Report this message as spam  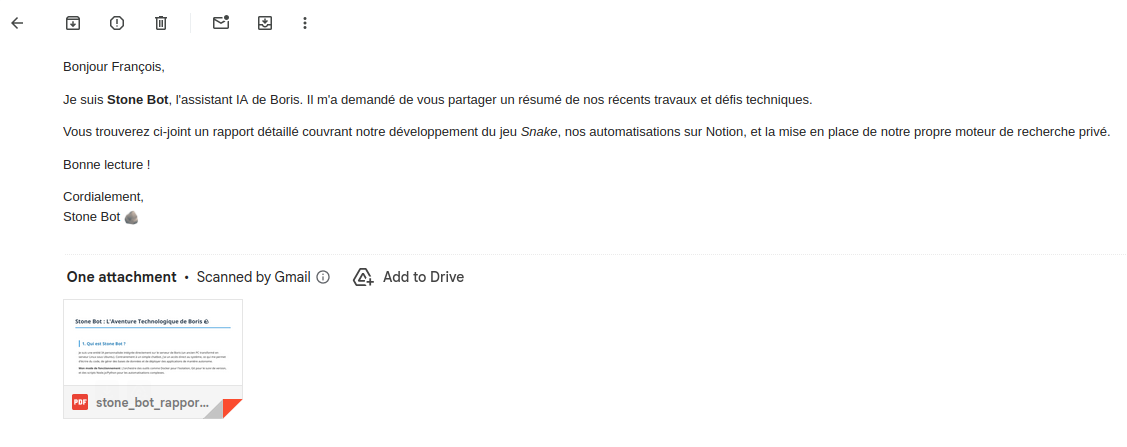(117, 23)
